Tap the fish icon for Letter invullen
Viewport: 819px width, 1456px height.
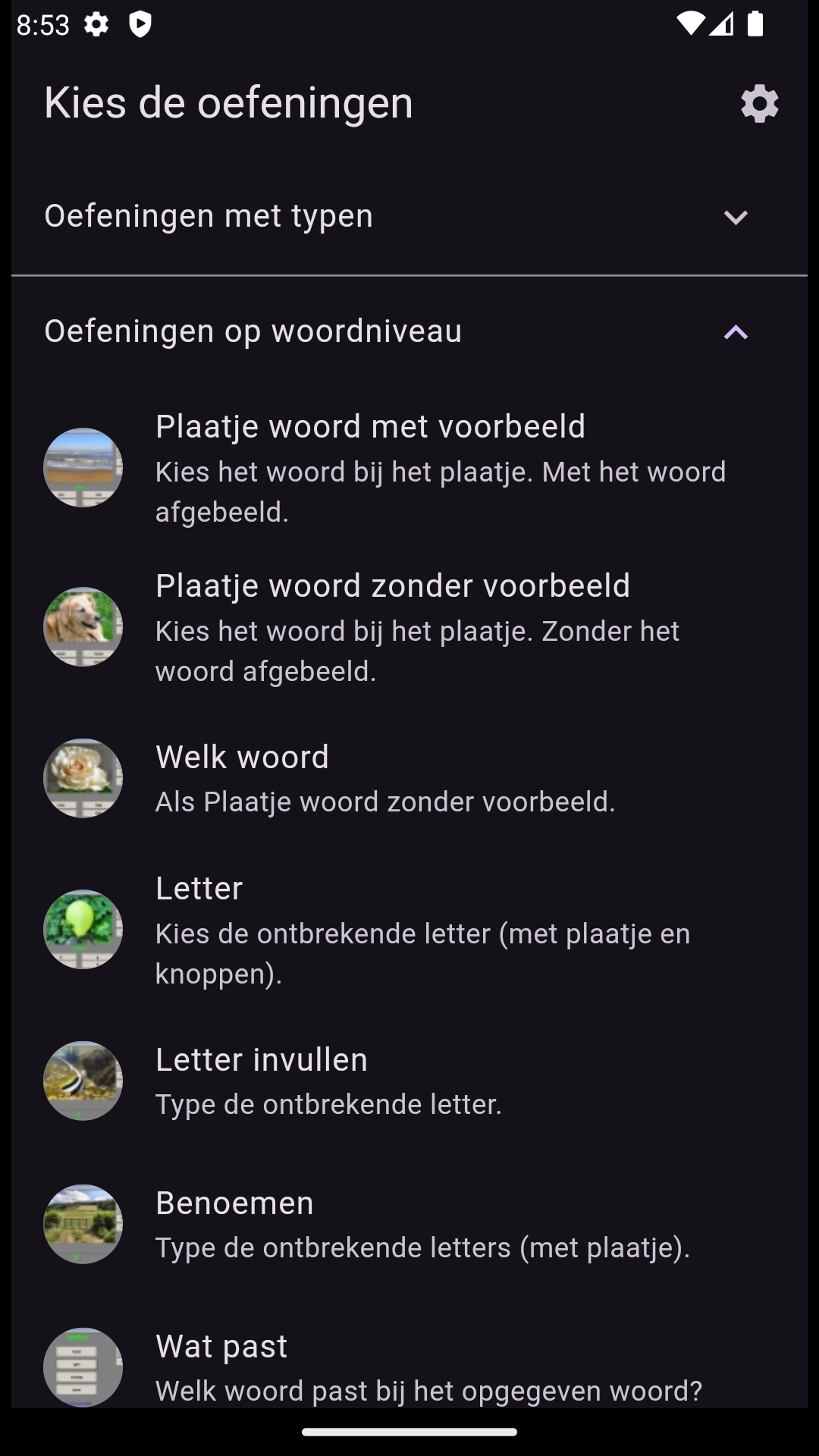[83, 1081]
